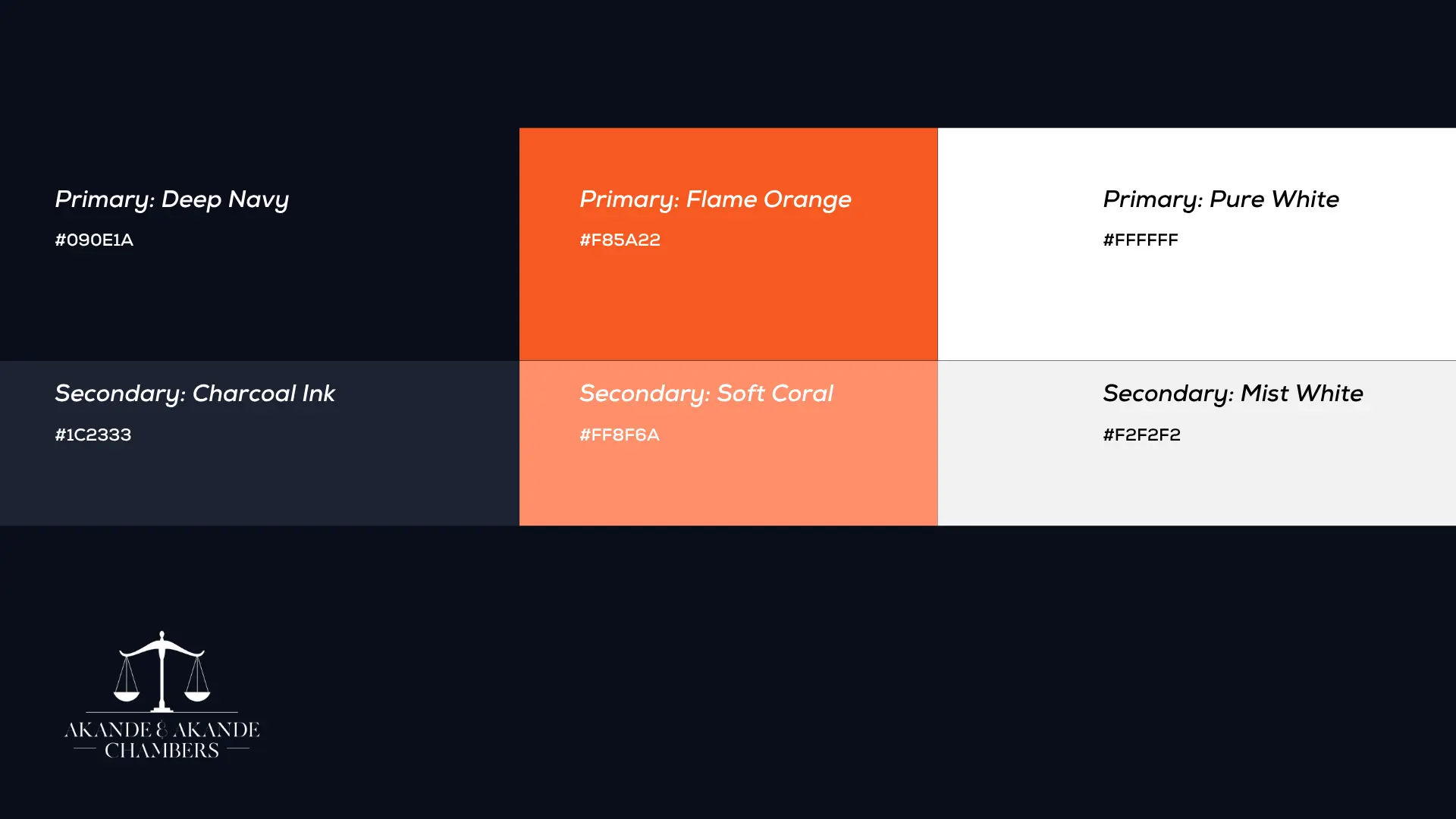The width and height of the screenshot is (1456, 819).
Task: Select the Mist White color swatch
Action: pyautogui.click(x=1197, y=485)
